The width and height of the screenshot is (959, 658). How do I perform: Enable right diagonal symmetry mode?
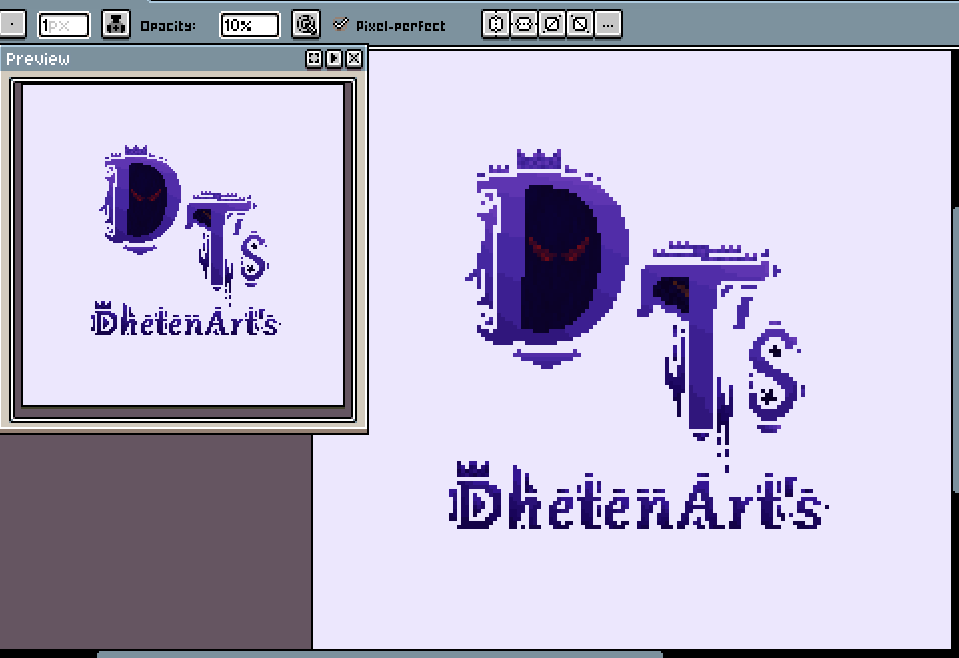click(552, 24)
